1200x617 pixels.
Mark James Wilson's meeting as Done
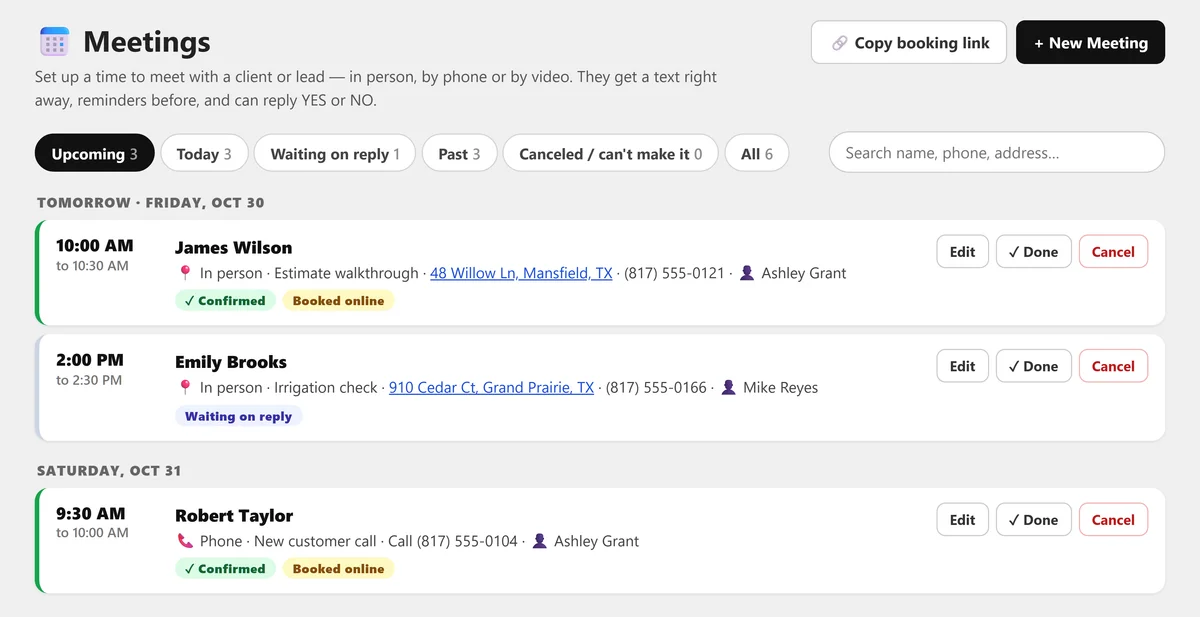pos(1034,252)
